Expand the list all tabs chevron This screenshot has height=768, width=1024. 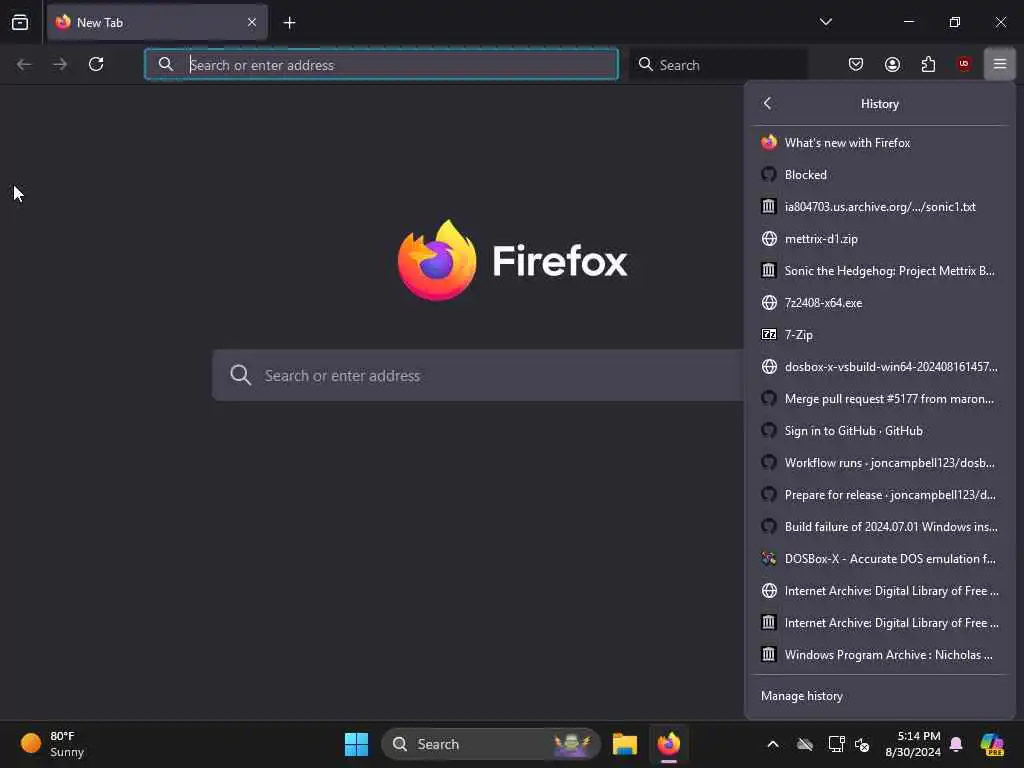[825, 22]
